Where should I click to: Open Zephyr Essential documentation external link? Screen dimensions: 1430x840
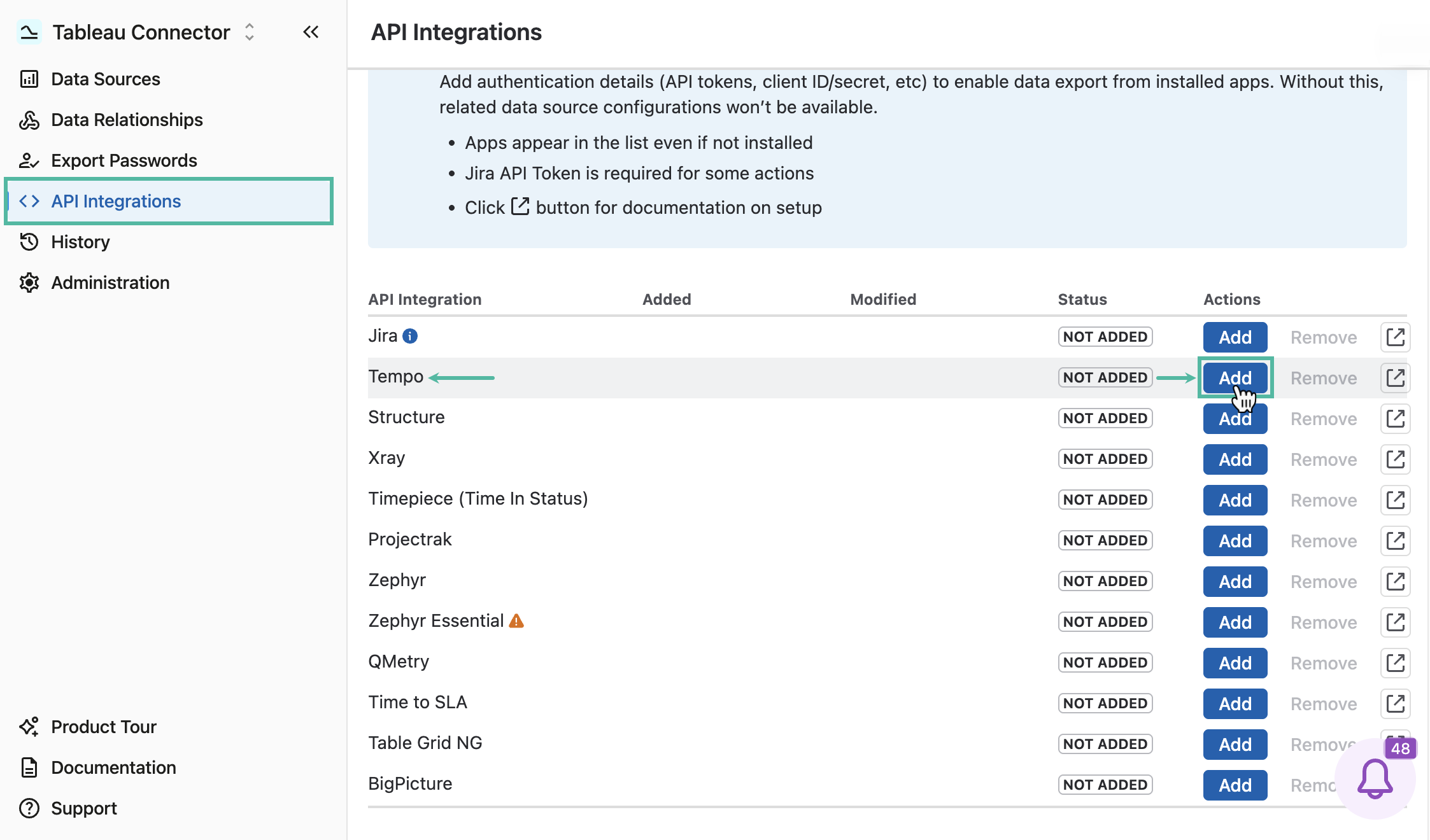[x=1395, y=622]
